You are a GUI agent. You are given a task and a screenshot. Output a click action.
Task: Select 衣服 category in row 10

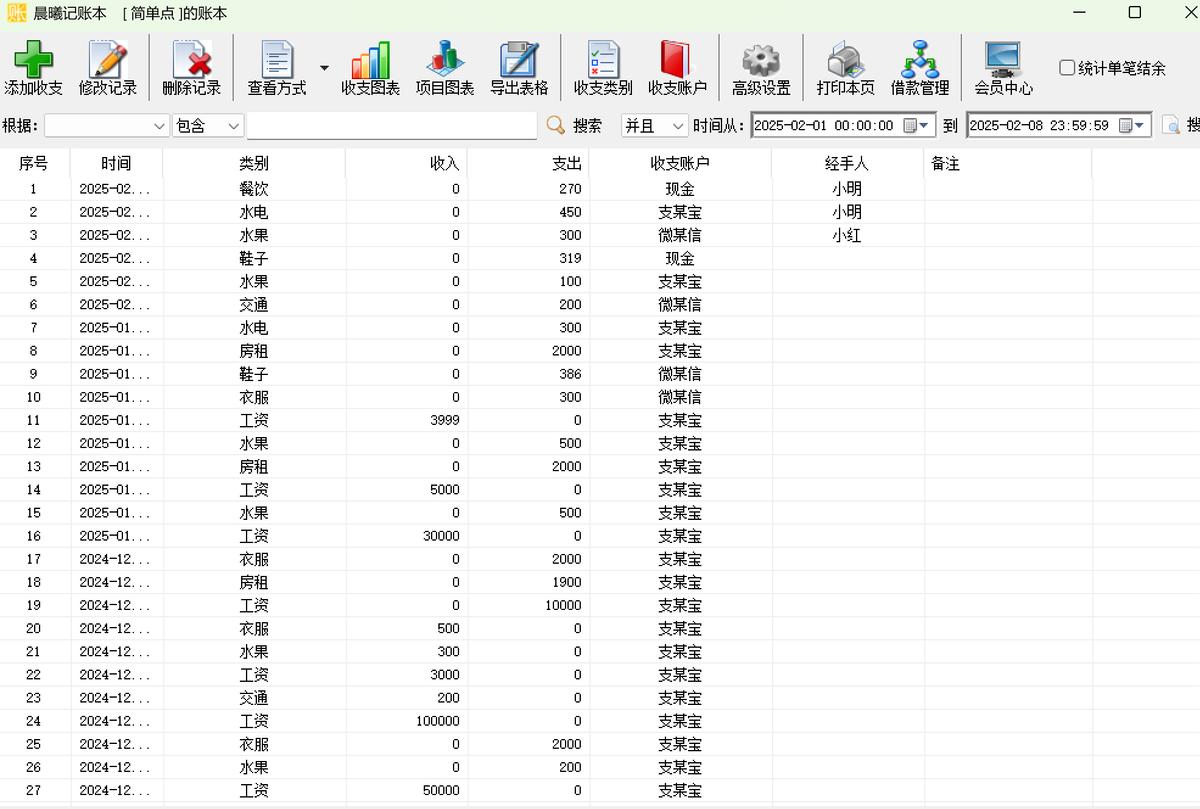[254, 397]
